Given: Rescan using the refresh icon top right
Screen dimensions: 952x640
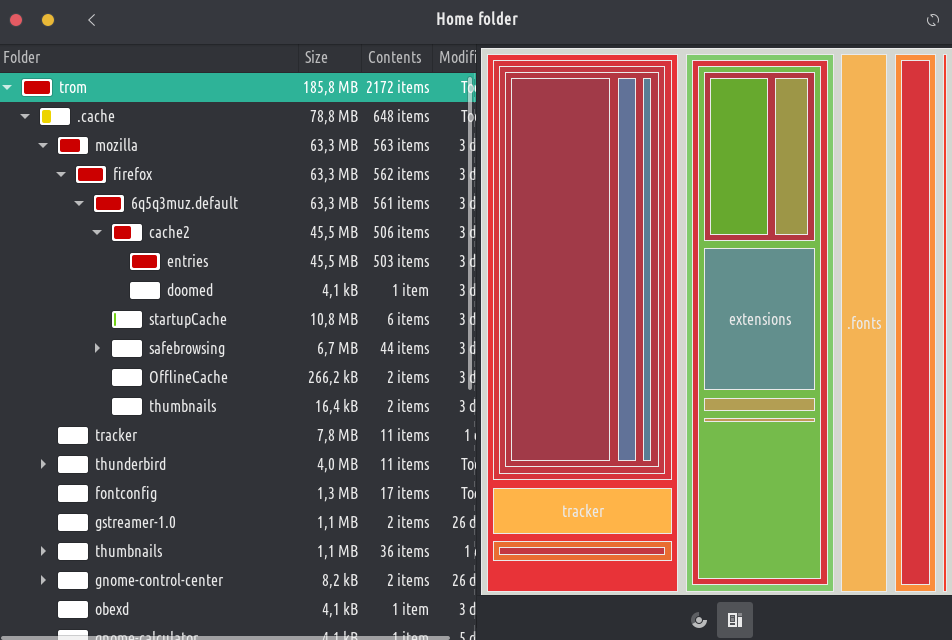Looking at the screenshot, I should click(x=934, y=19).
